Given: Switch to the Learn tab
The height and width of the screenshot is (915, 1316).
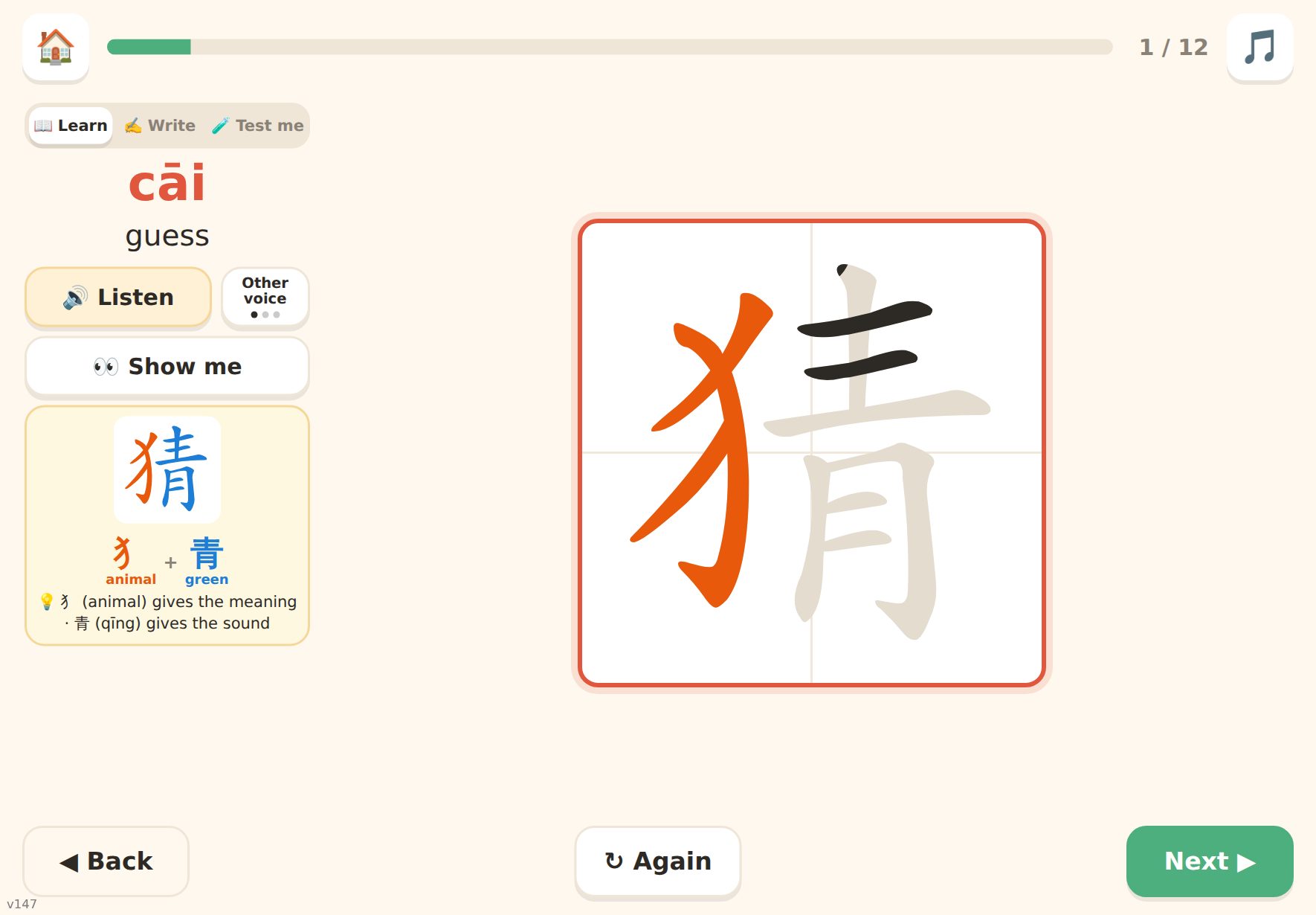Looking at the screenshot, I should (x=71, y=126).
